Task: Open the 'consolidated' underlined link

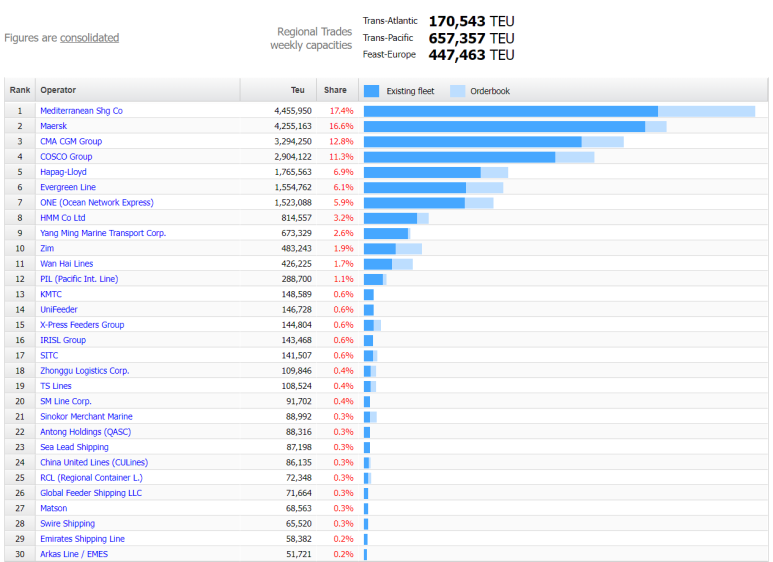Action: pos(89,38)
